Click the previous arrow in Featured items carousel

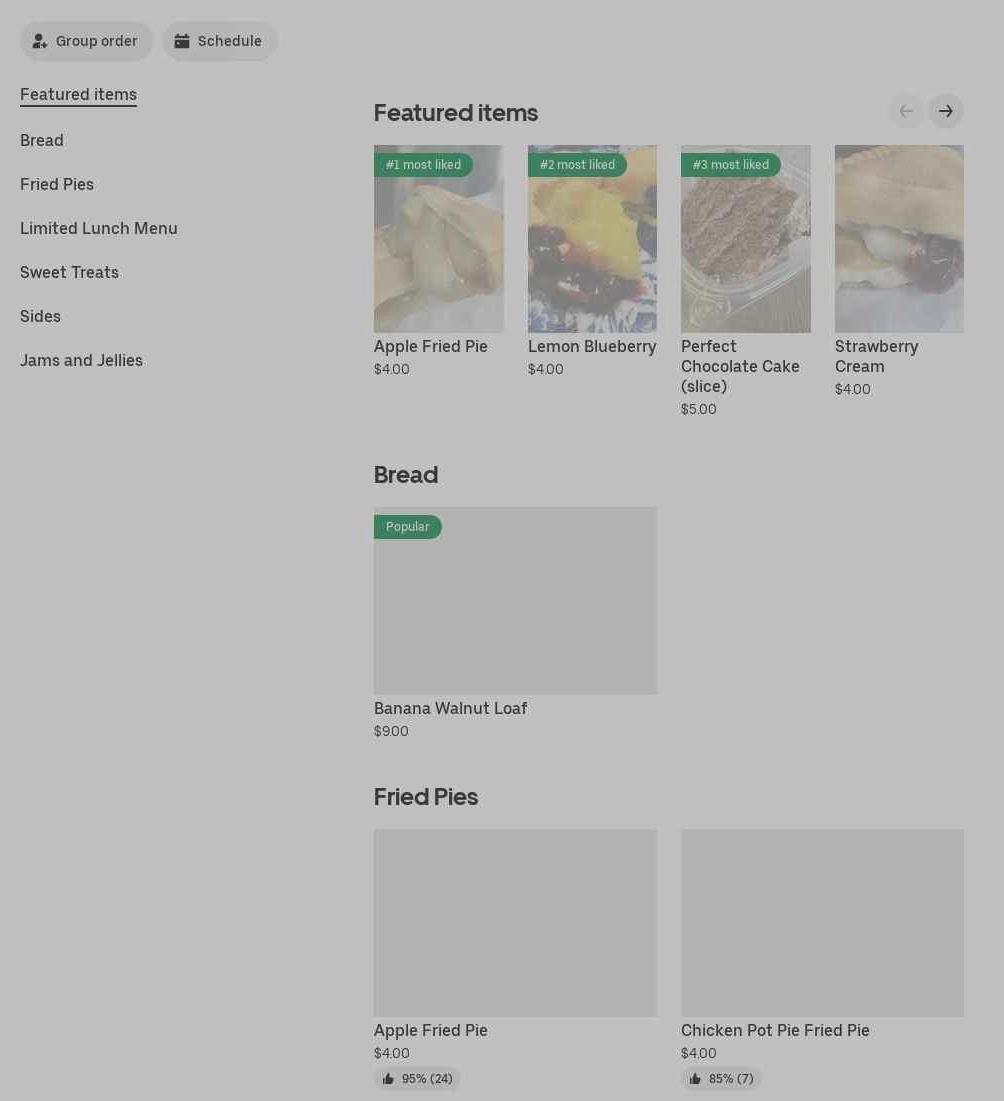click(x=906, y=111)
